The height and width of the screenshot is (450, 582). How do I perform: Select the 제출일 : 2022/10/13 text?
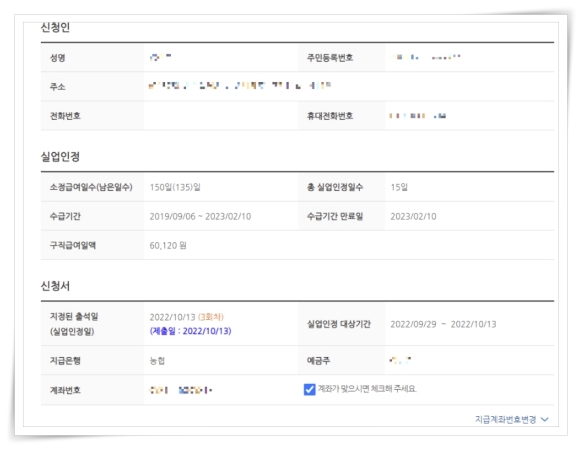tap(190, 331)
